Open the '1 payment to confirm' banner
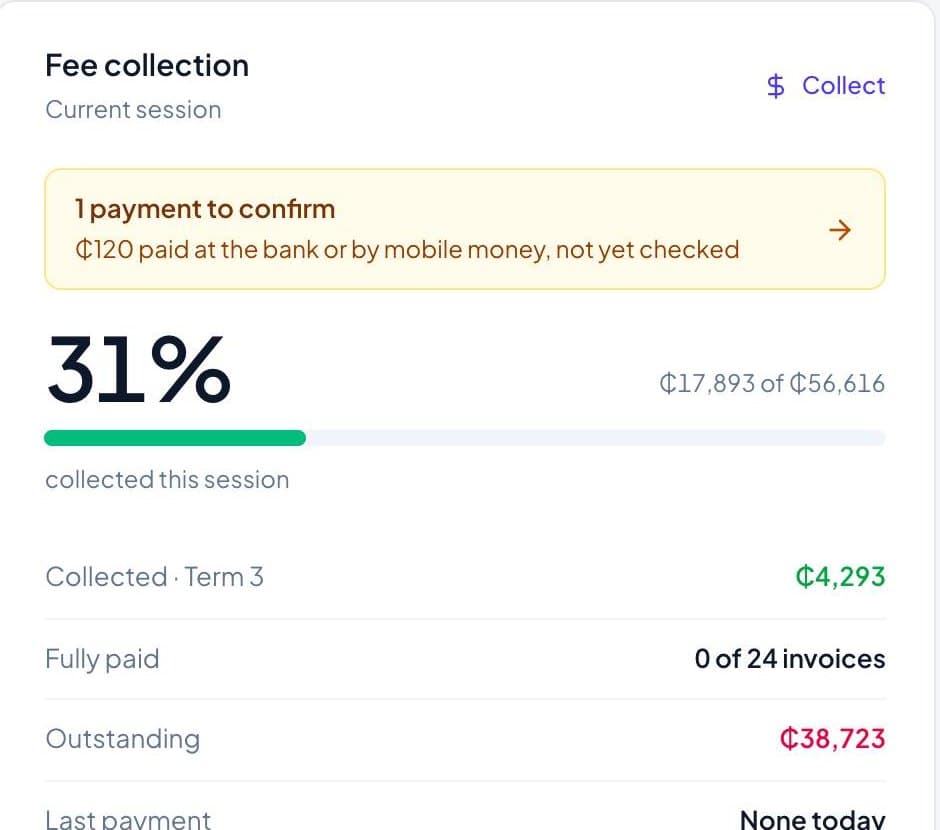940x830 pixels. click(465, 229)
